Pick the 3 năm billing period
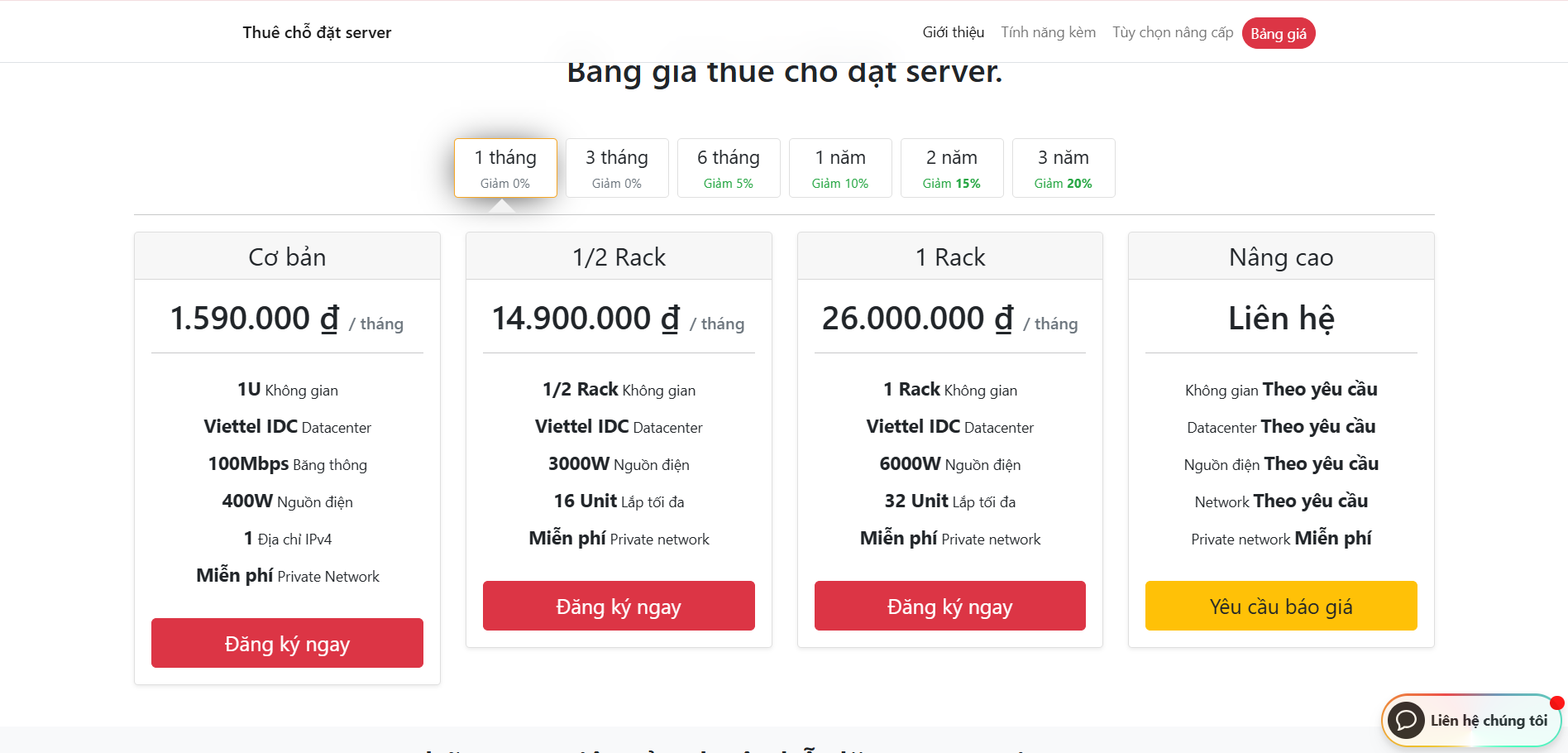 (1064, 168)
